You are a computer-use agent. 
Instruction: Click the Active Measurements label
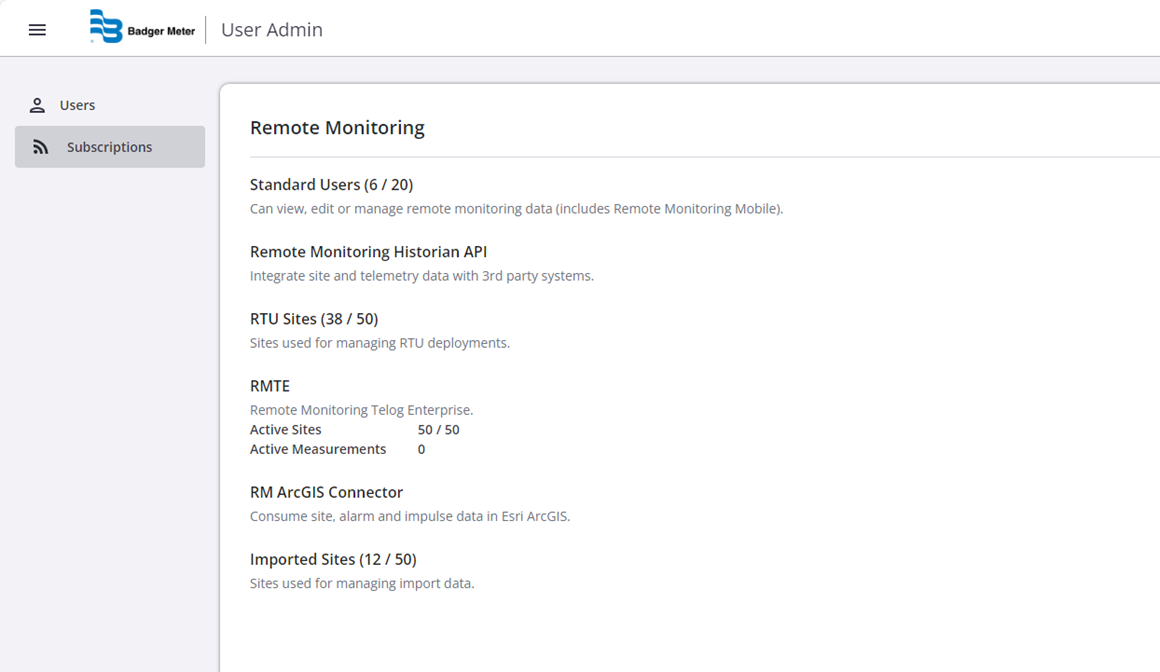click(318, 450)
